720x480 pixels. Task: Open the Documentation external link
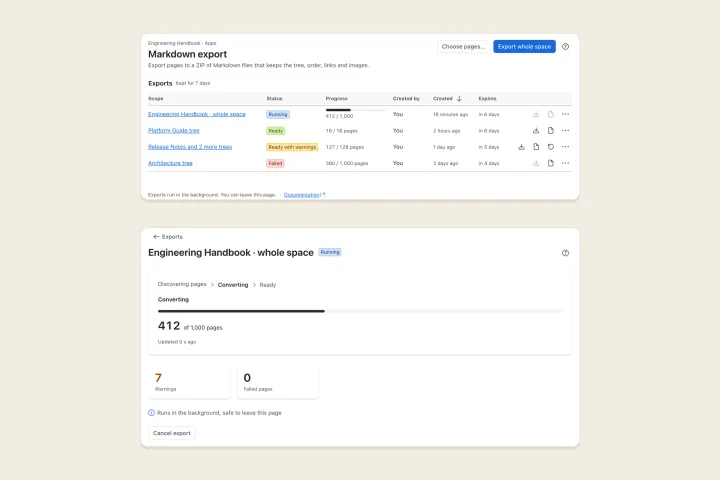coord(304,195)
